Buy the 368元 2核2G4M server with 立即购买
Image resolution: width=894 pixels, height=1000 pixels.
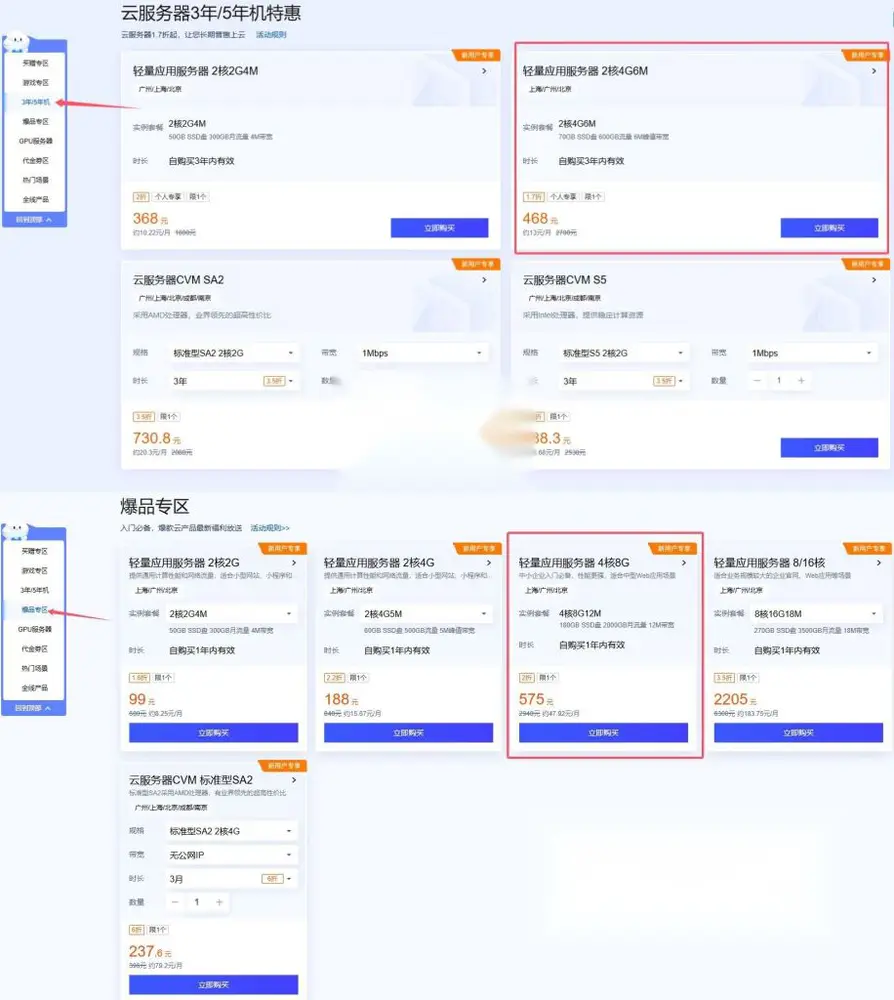(439, 228)
